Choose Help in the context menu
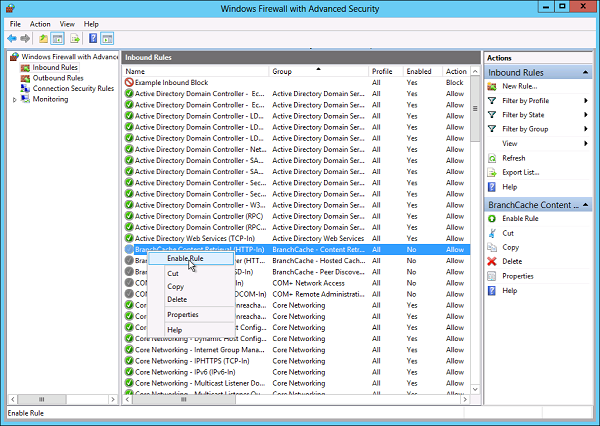 pos(191,330)
